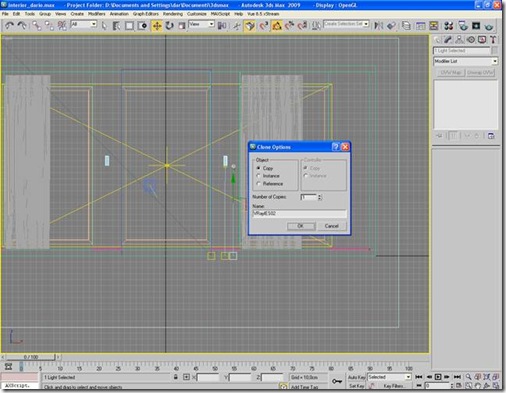Click the Key Filters button
This screenshot has width=506, height=393.
394,386
